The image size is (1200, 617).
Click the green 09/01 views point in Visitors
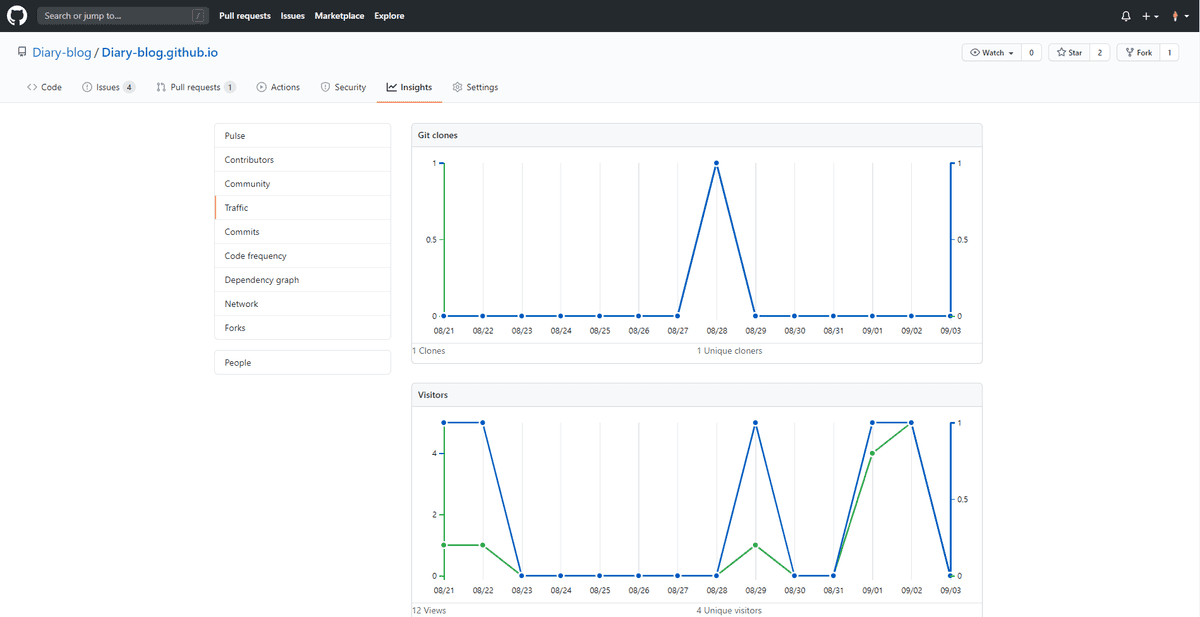point(872,453)
